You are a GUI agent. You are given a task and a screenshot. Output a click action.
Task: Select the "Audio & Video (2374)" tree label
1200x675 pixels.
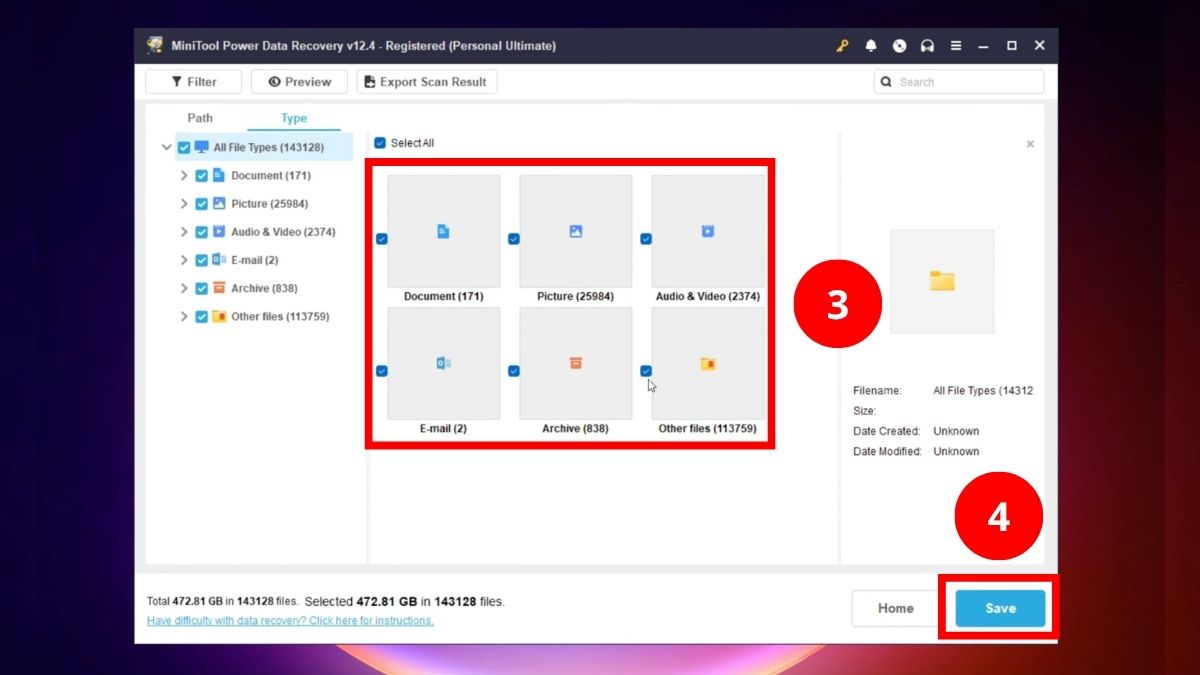point(283,232)
